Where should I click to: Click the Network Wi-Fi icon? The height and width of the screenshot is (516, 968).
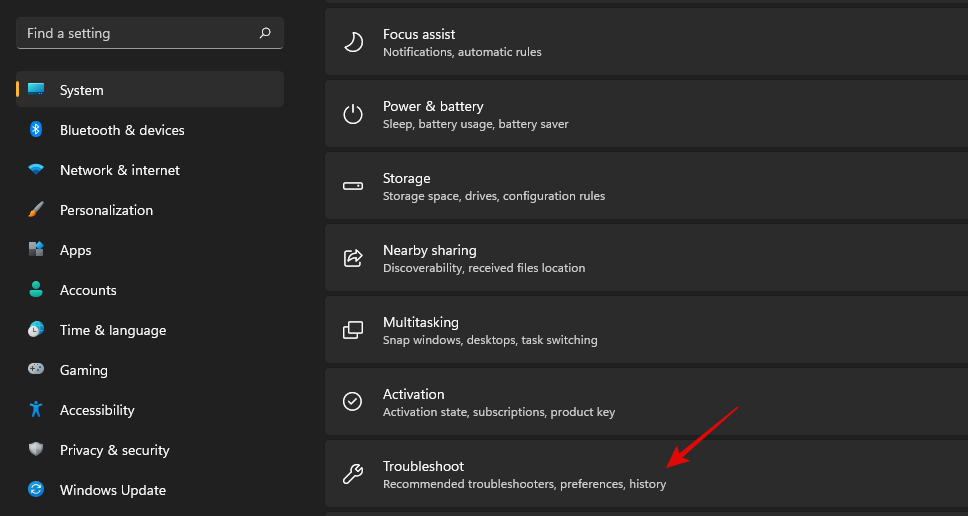(x=36, y=170)
